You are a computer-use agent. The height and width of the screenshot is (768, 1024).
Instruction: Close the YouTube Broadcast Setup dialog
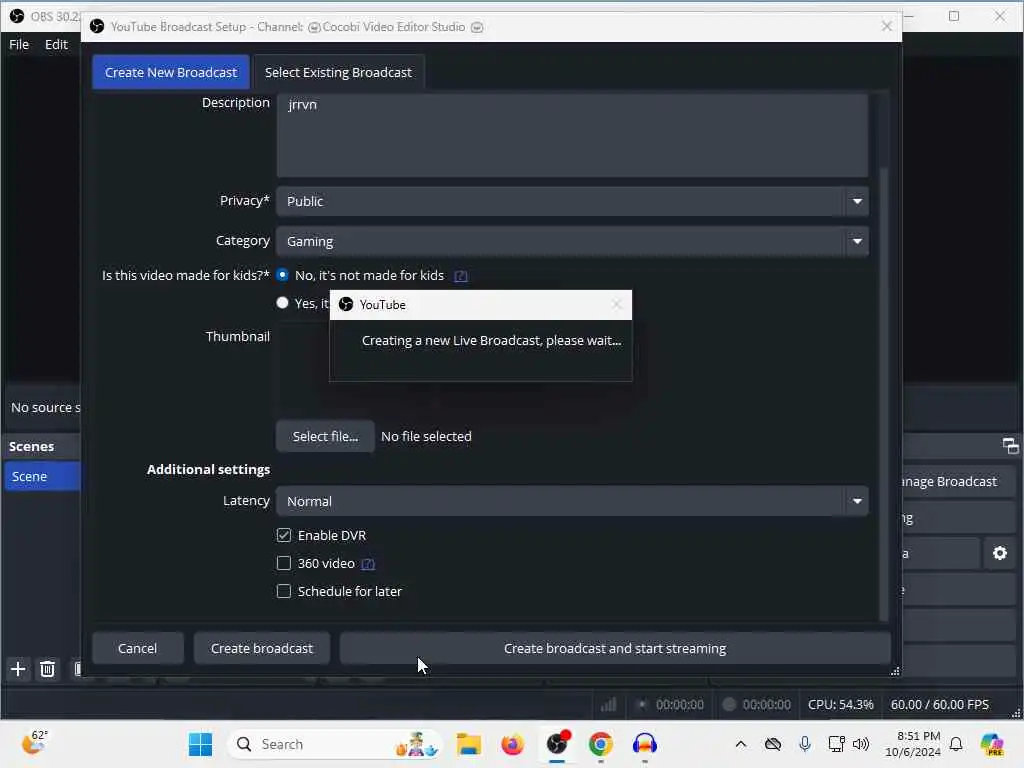pyautogui.click(x=886, y=26)
